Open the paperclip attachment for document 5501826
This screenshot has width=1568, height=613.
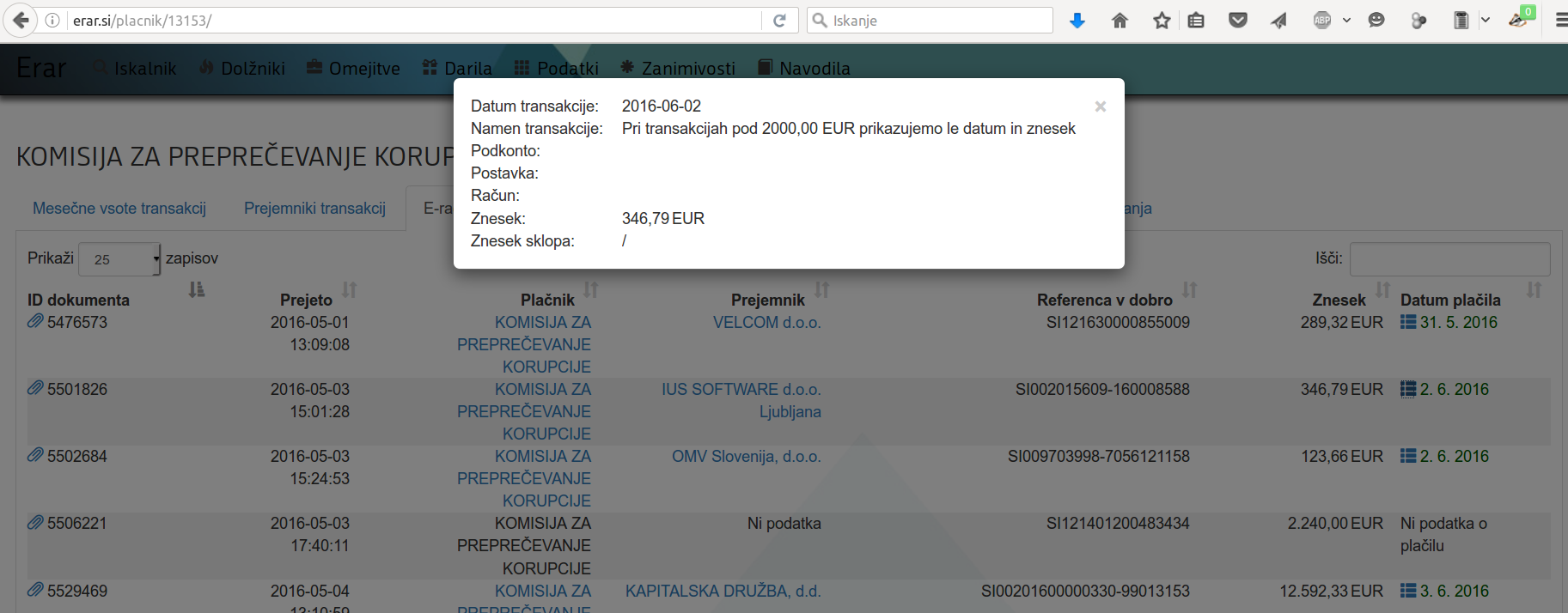click(x=35, y=388)
